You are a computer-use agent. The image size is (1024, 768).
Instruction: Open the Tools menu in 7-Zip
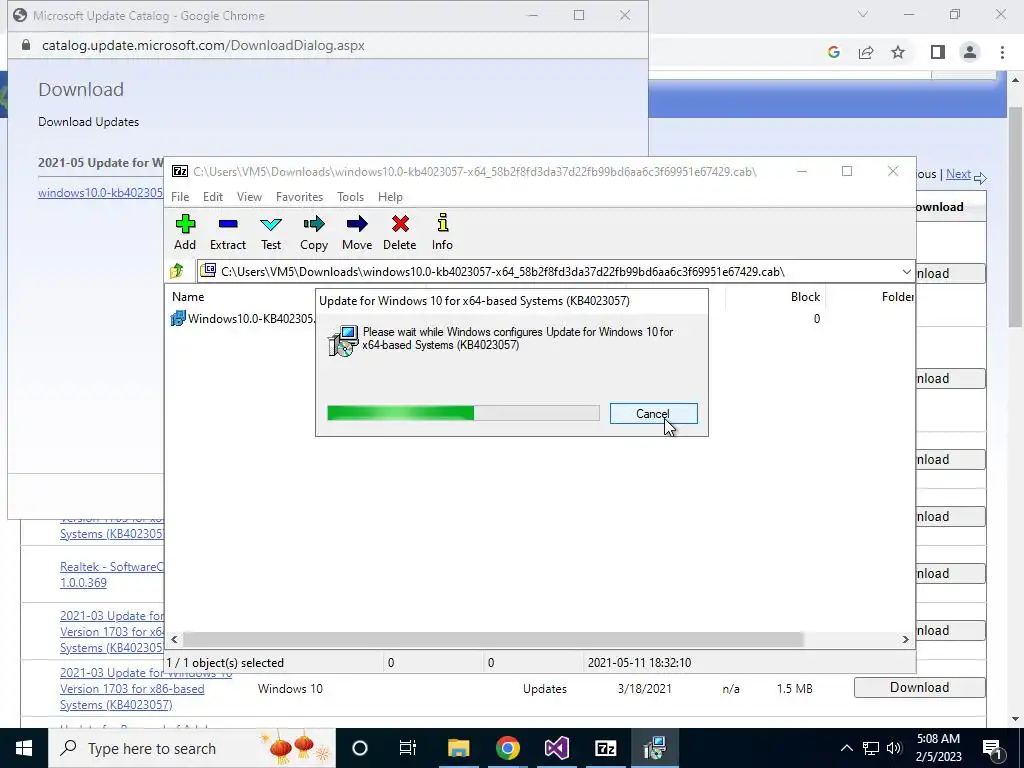[350, 197]
